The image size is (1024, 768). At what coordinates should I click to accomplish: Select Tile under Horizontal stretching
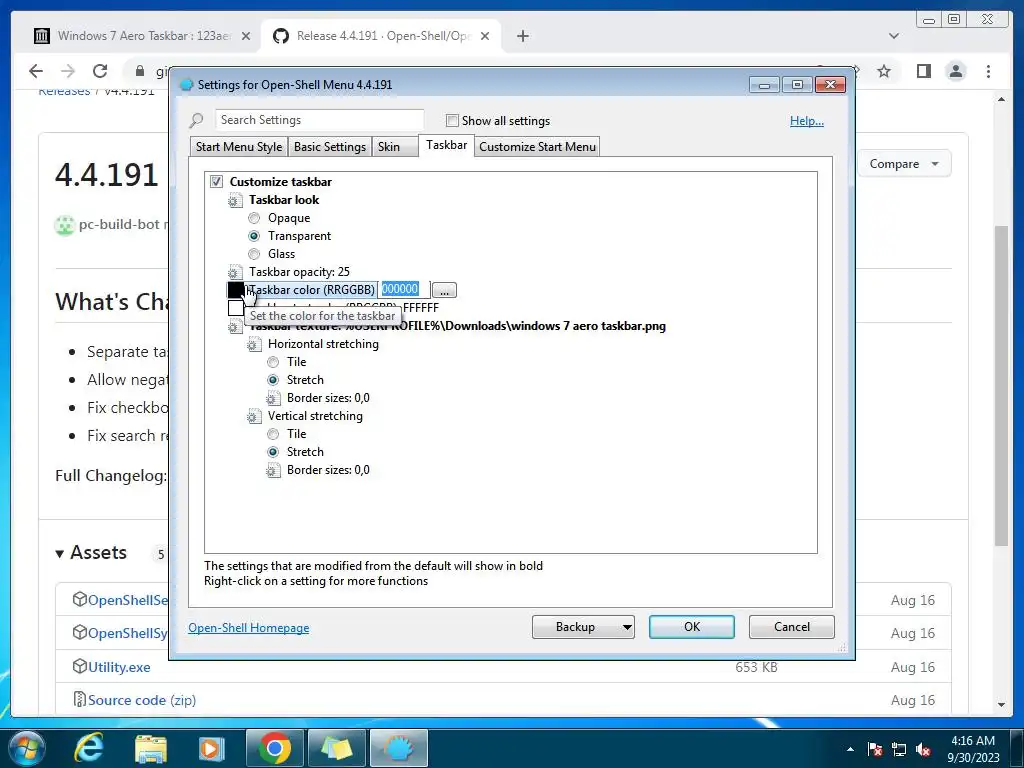273,362
